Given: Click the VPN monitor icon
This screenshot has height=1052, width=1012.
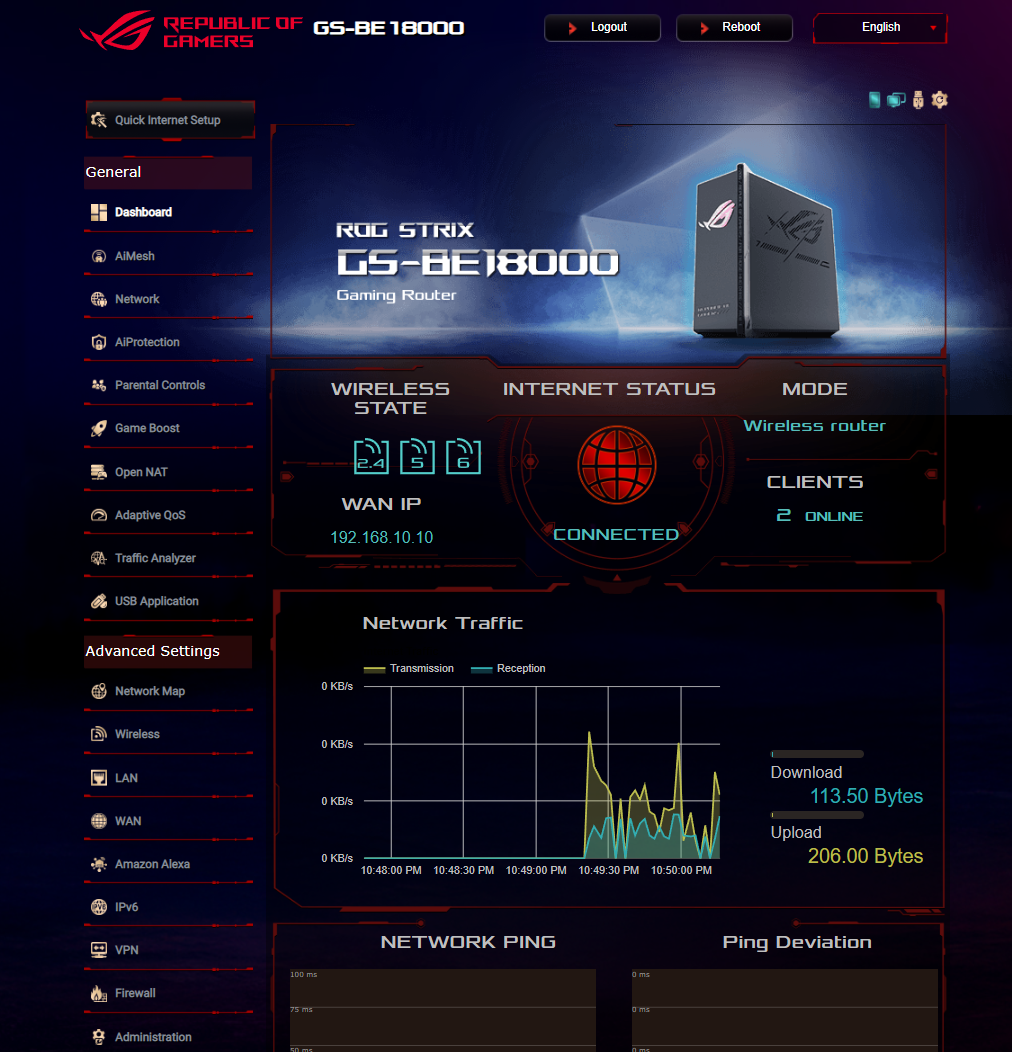Looking at the screenshot, I should 99,950.
